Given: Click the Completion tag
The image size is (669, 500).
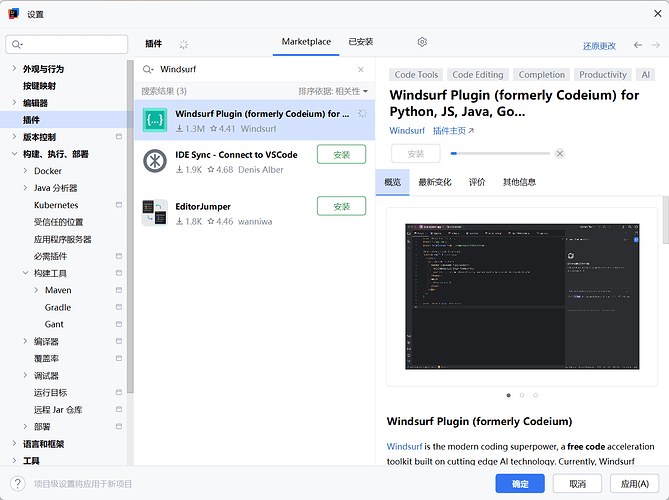Looking at the screenshot, I should pyautogui.click(x=541, y=75).
